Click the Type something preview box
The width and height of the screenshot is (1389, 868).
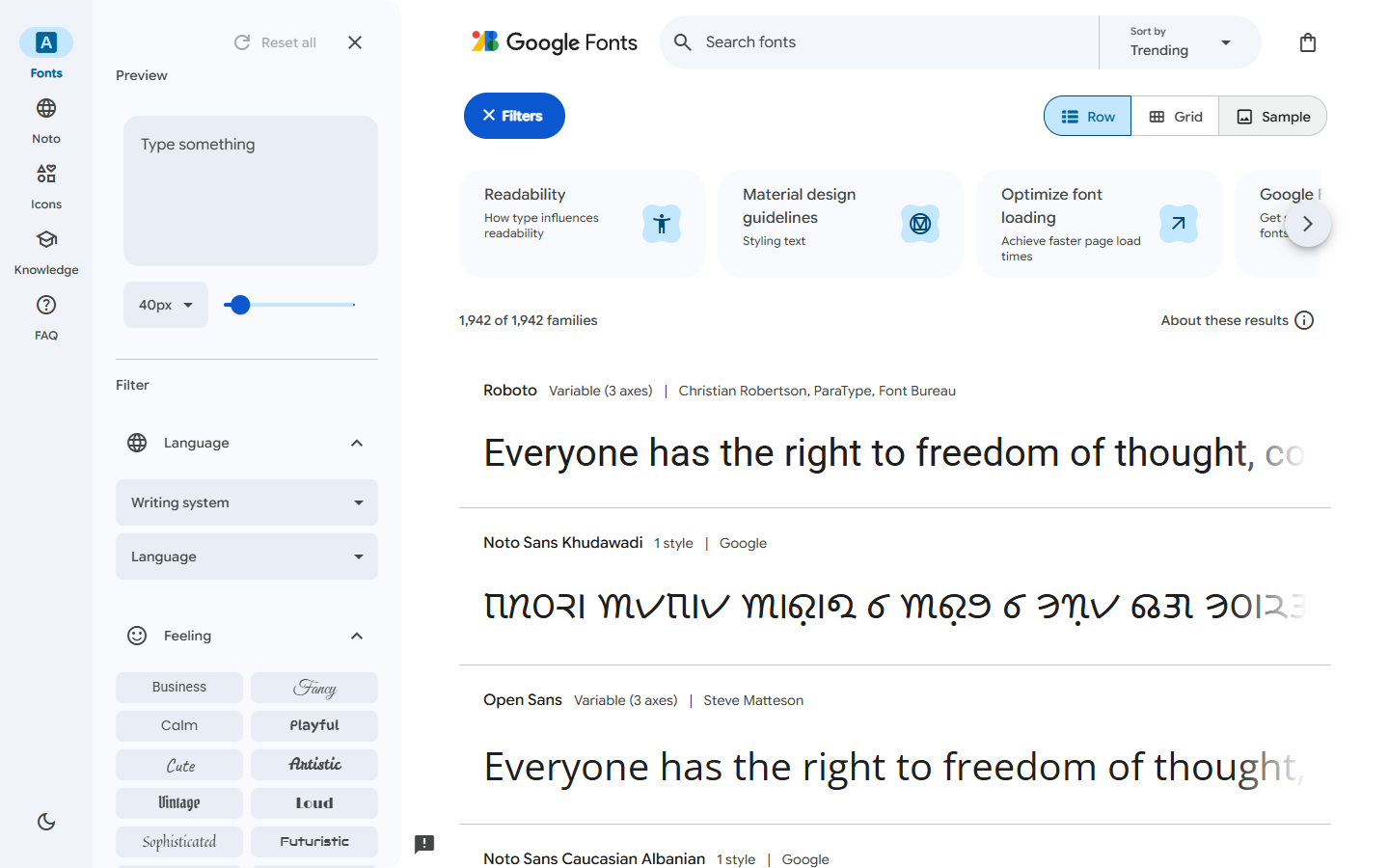[x=251, y=191]
